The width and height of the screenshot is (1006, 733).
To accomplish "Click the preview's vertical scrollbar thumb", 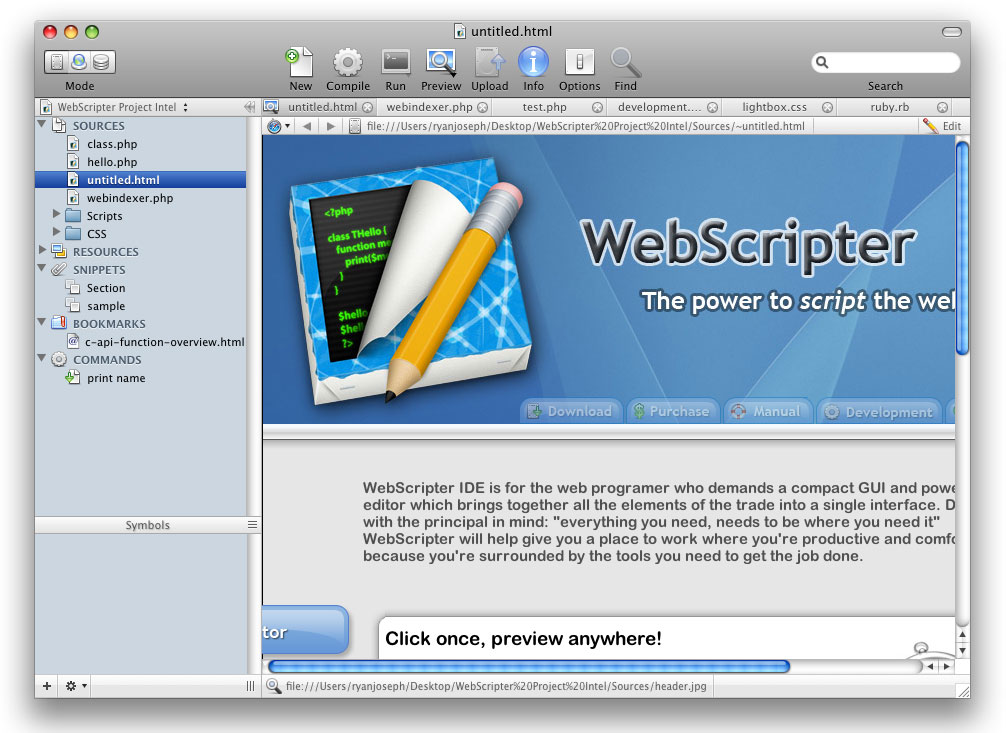I will [x=962, y=247].
